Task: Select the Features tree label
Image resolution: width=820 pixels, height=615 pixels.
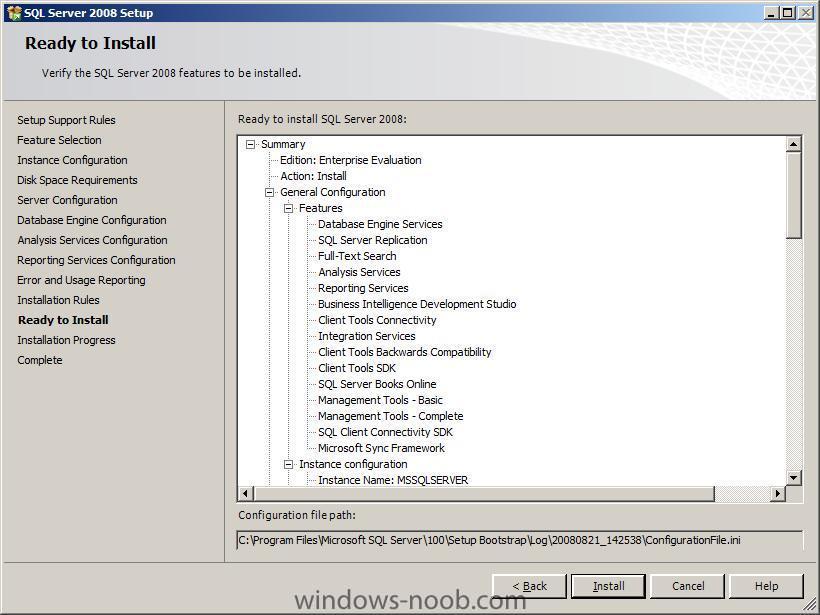Action: 321,208
